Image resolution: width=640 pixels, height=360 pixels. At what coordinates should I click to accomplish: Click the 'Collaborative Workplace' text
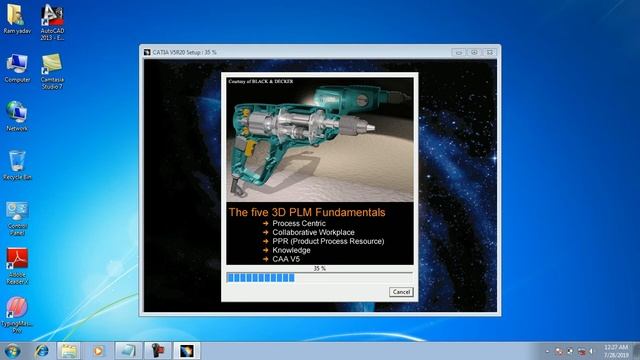click(313, 232)
